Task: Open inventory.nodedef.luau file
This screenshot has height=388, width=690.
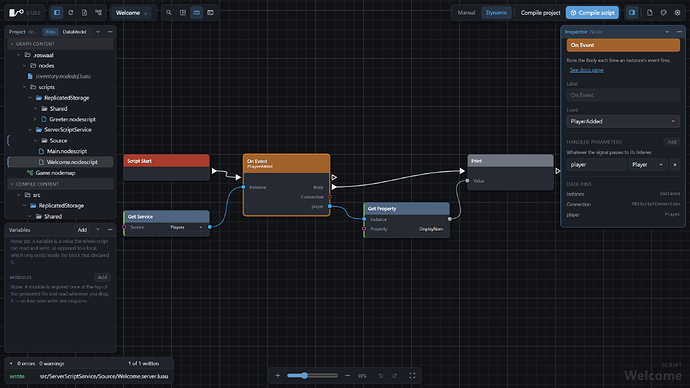Action: [x=63, y=76]
